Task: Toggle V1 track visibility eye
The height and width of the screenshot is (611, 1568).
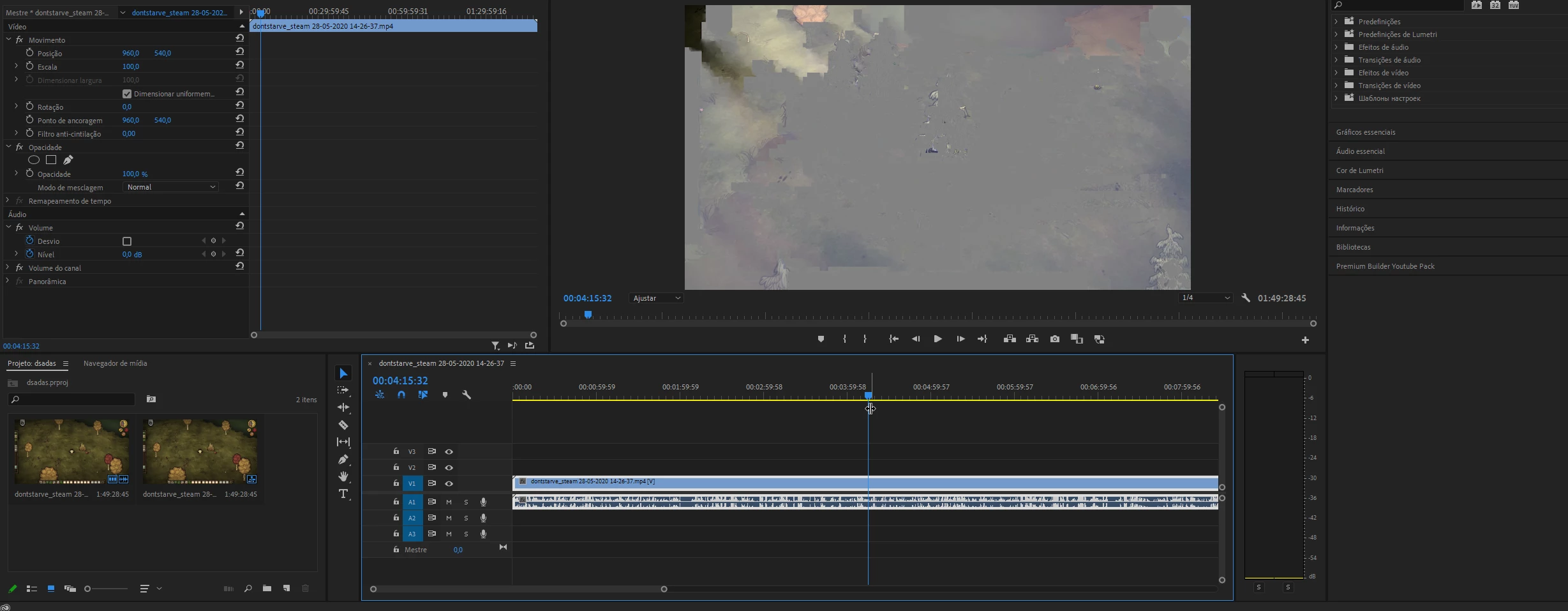Action: [449, 483]
